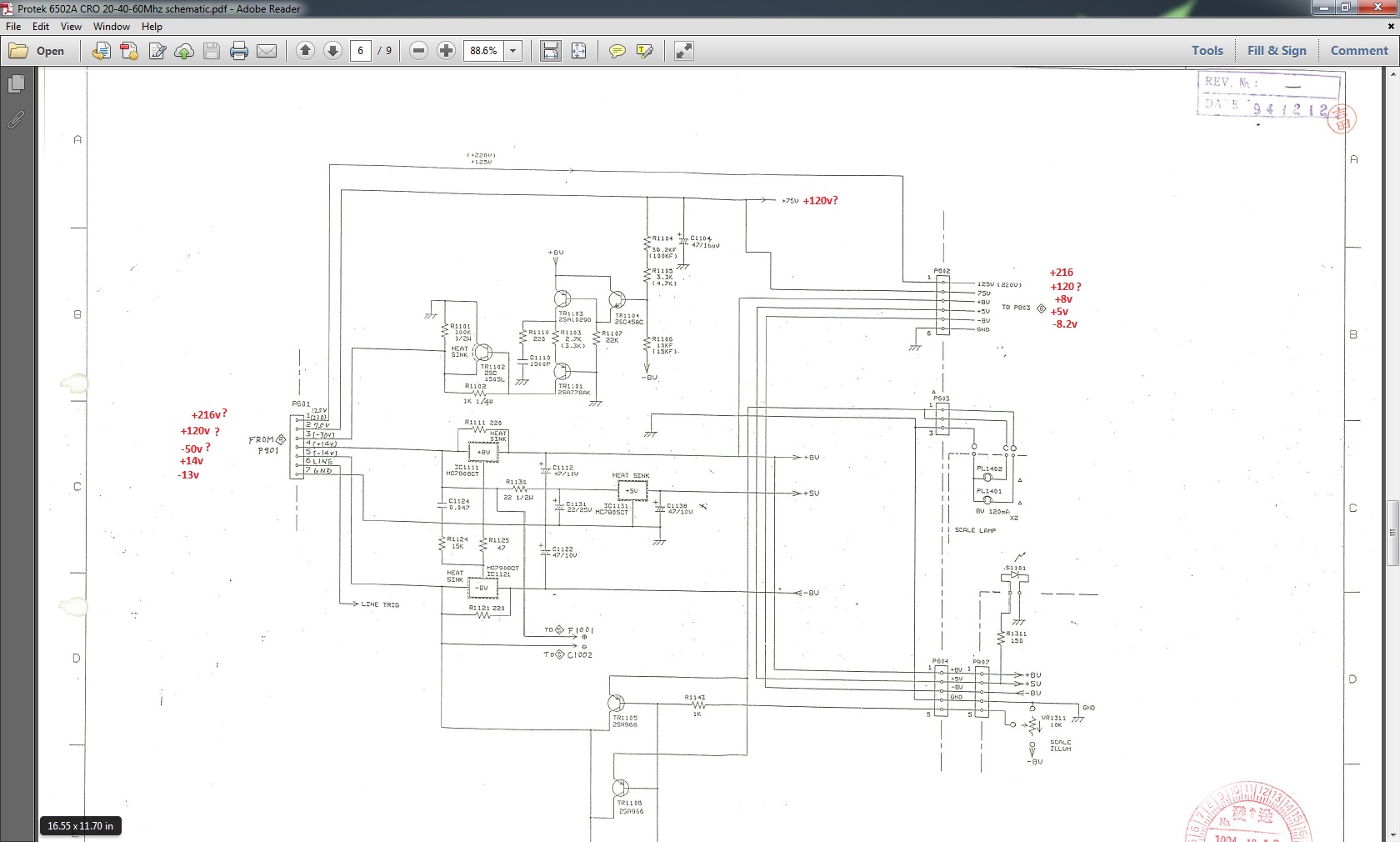The image size is (1400, 842).
Task: Select the highlight text tool
Action: 645,51
